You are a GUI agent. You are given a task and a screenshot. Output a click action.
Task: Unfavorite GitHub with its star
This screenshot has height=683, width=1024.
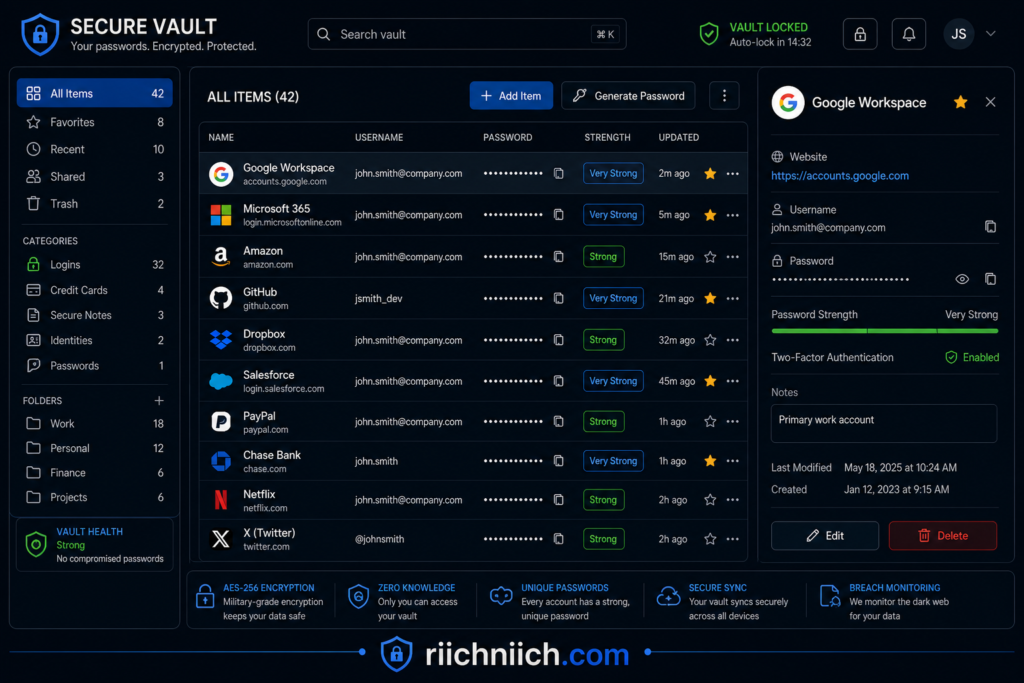coord(711,298)
